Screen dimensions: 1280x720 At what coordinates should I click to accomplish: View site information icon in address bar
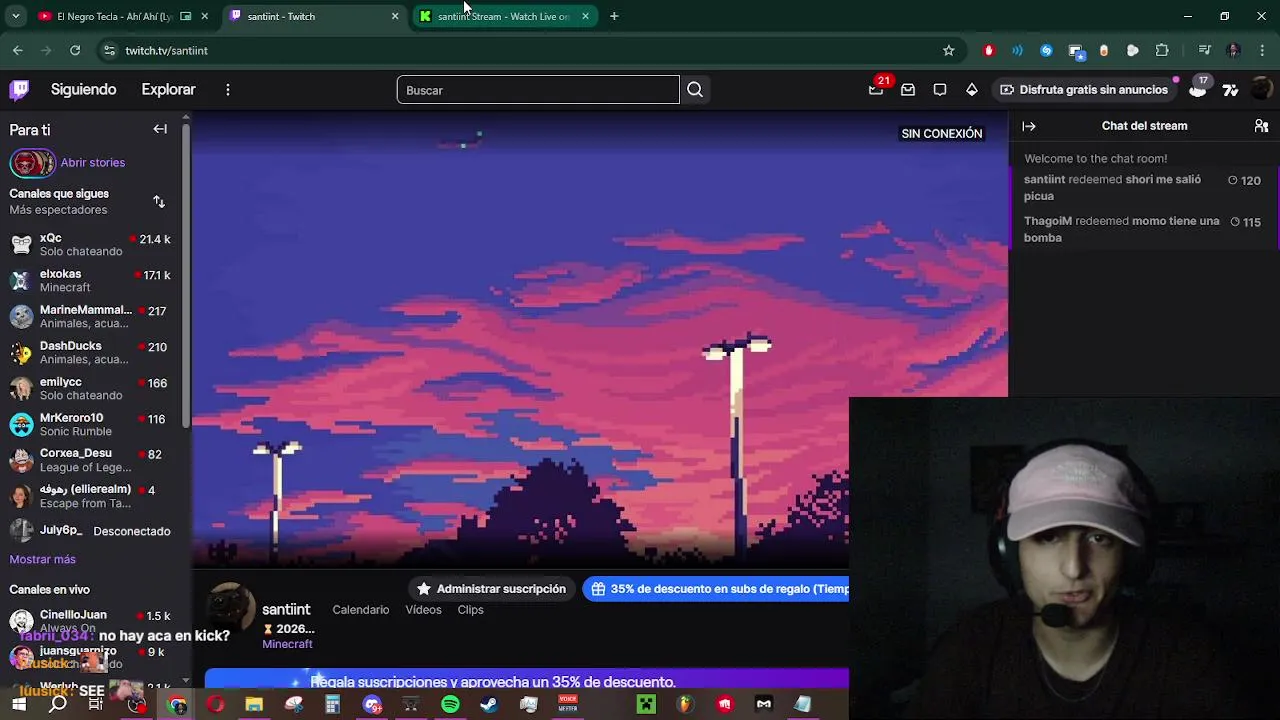(x=109, y=50)
